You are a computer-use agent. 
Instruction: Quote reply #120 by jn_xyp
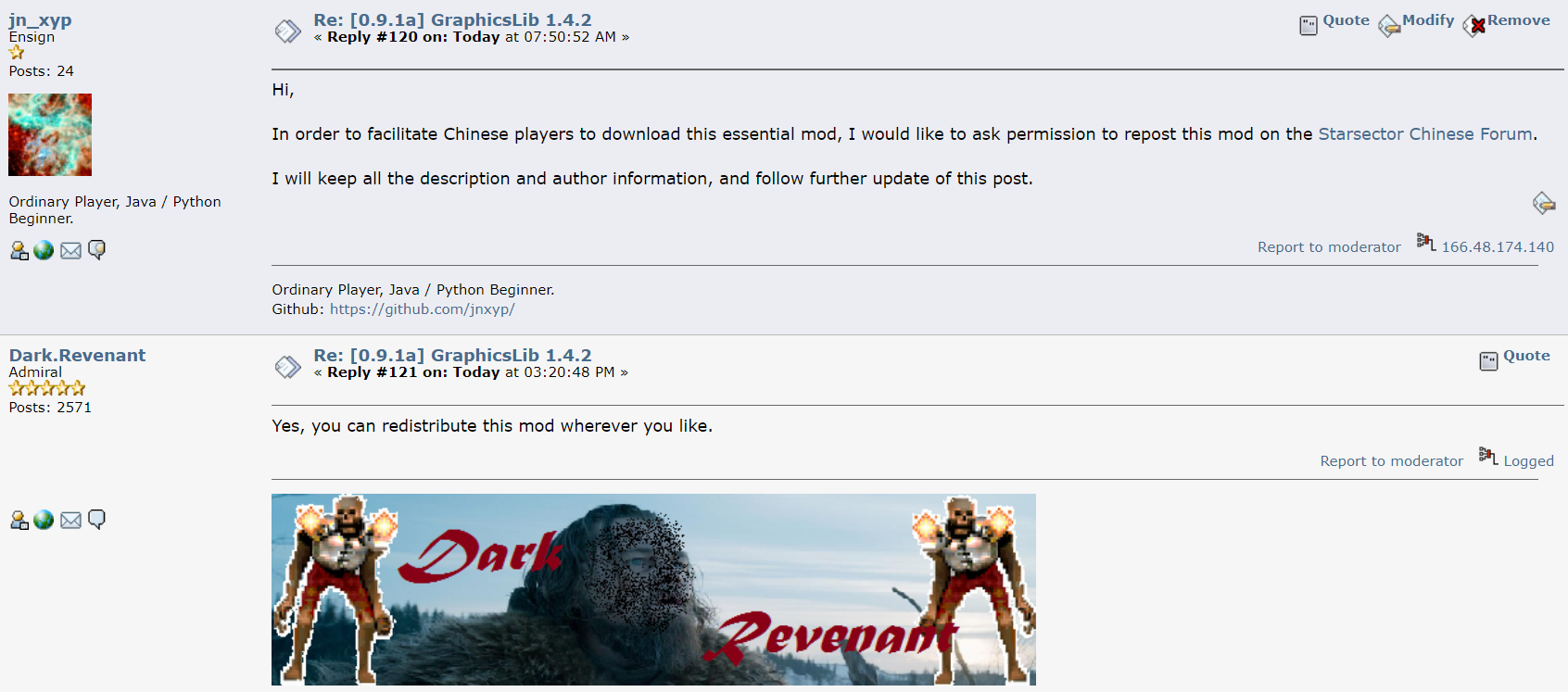tap(1334, 22)
